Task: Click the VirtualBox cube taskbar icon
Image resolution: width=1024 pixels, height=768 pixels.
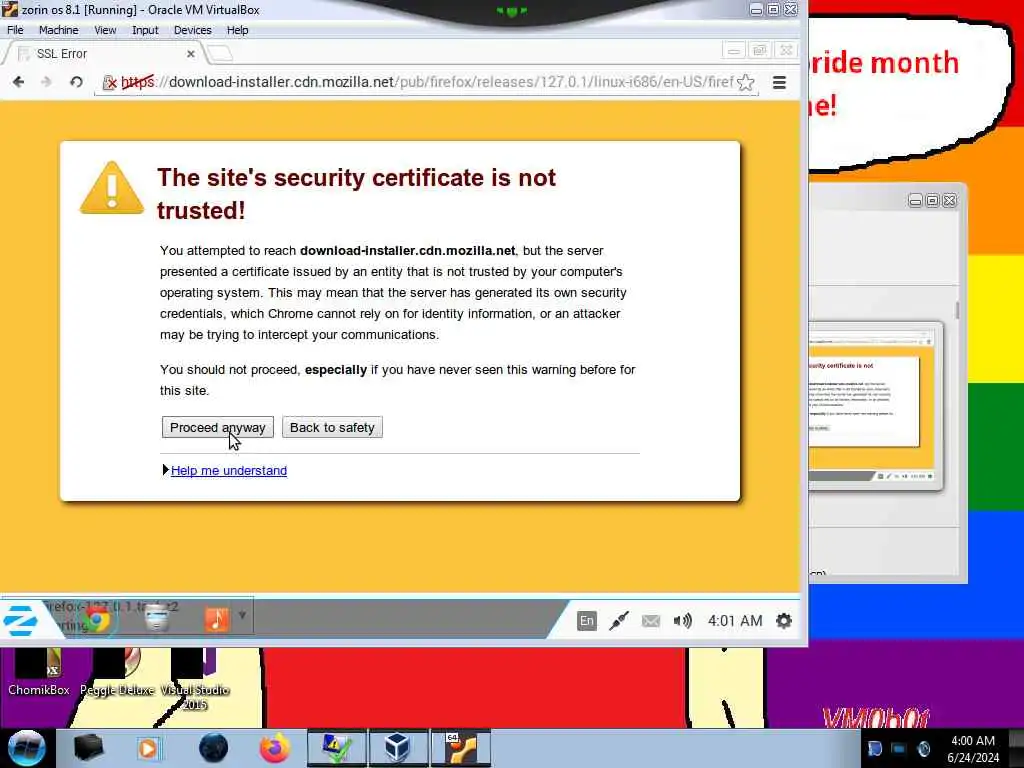Action: point(398,748)
